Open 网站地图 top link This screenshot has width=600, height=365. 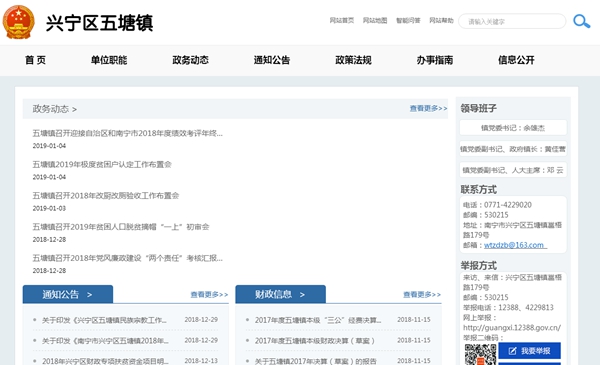pyautogui.click(x=375, y=20)
